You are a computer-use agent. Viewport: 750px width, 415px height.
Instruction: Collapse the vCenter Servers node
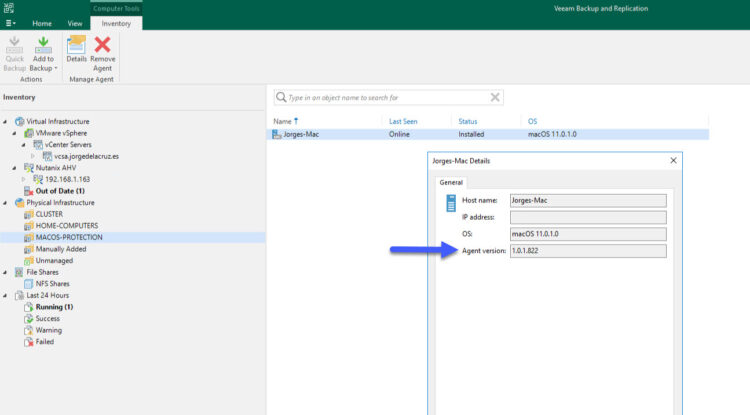click(24, 145)
